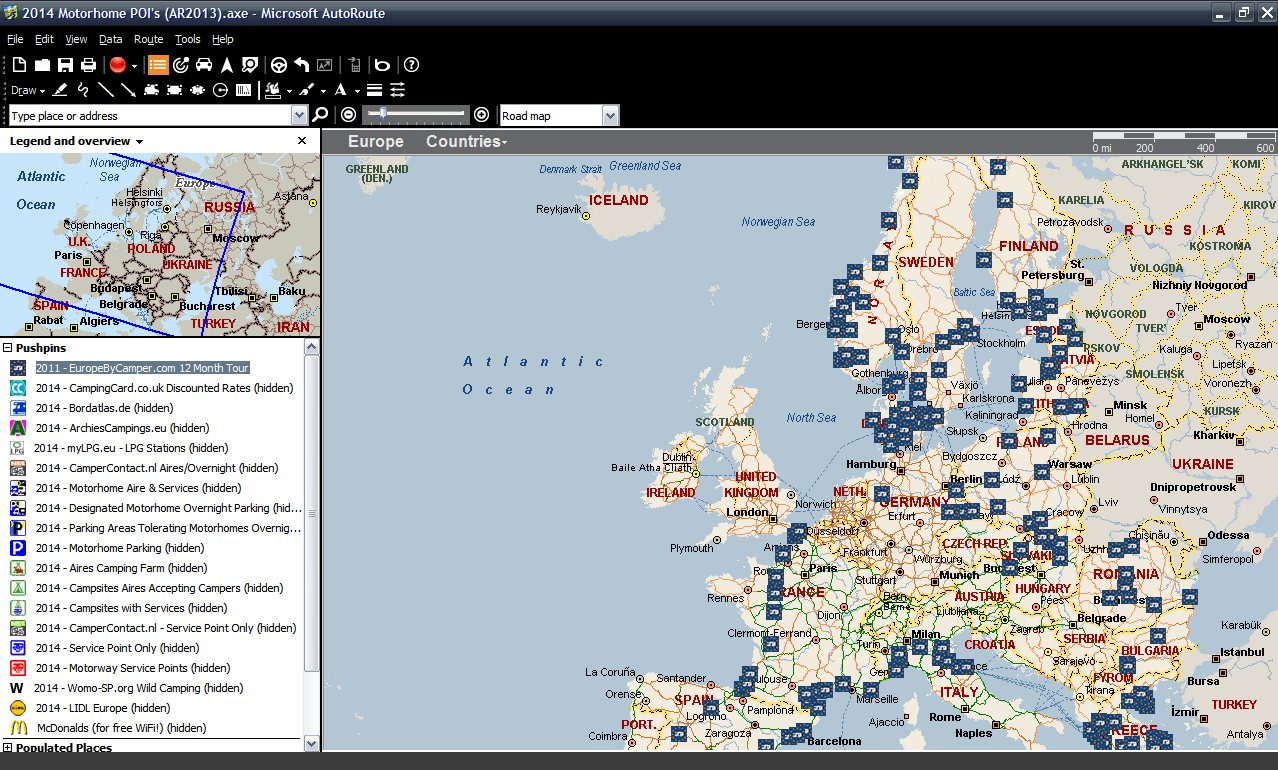Open the line style options icon
The height and width of the screenshot is (770, 1278).
coord(397,90)
